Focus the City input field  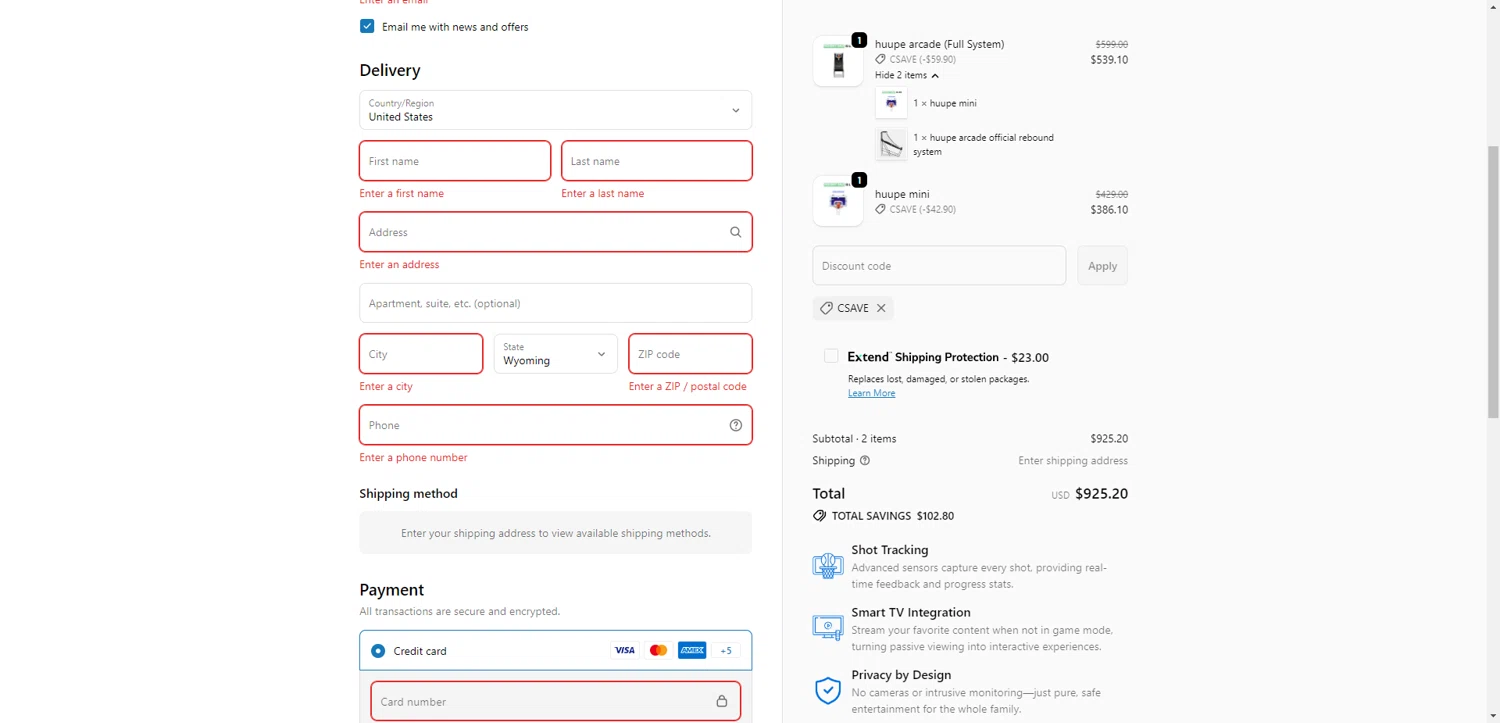(x=421, y=354)
